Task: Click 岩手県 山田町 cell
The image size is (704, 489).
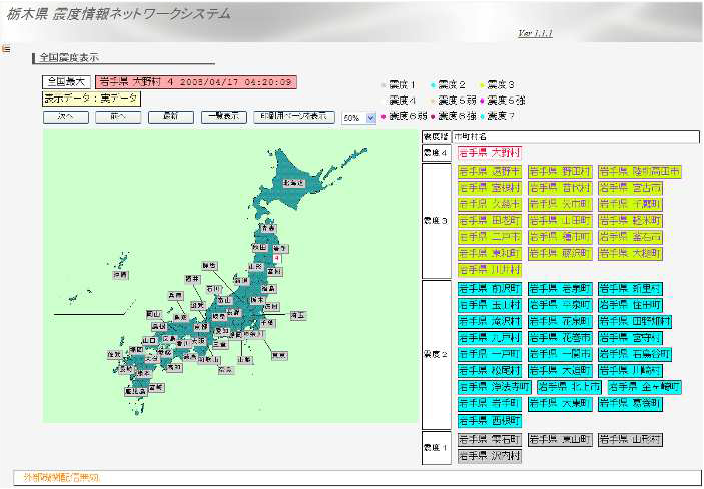Action: (x=560, y=221)
